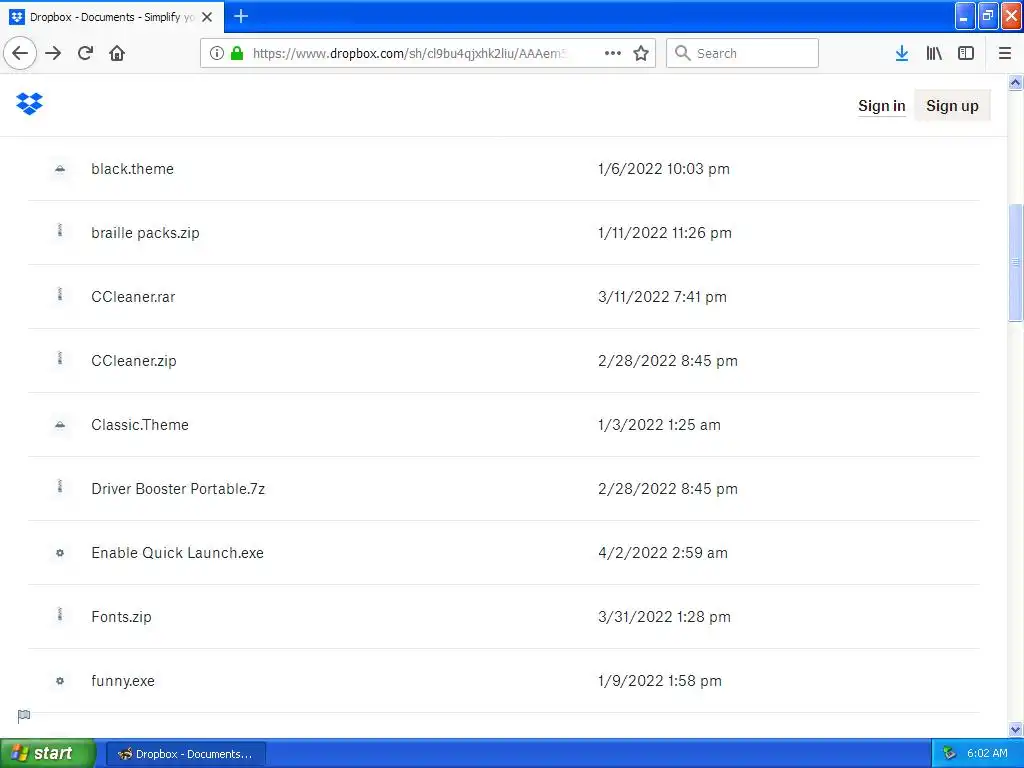Open the Fonts.zip file
1024x768 pixels.
(x=121, y=617)
